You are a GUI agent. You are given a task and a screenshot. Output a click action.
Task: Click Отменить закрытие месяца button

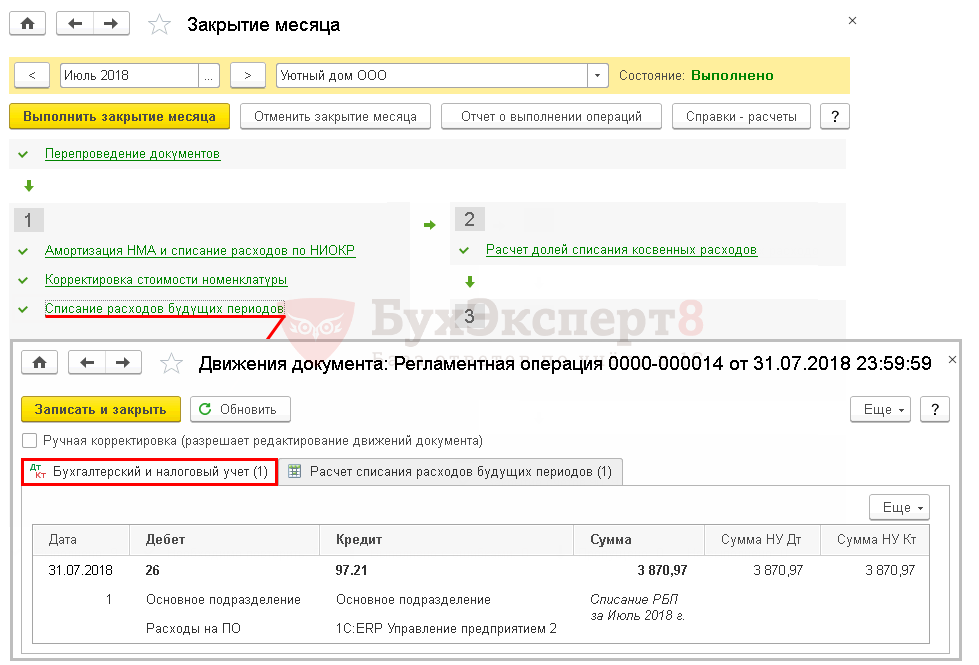pyautogui.click(x=335, y=117)
